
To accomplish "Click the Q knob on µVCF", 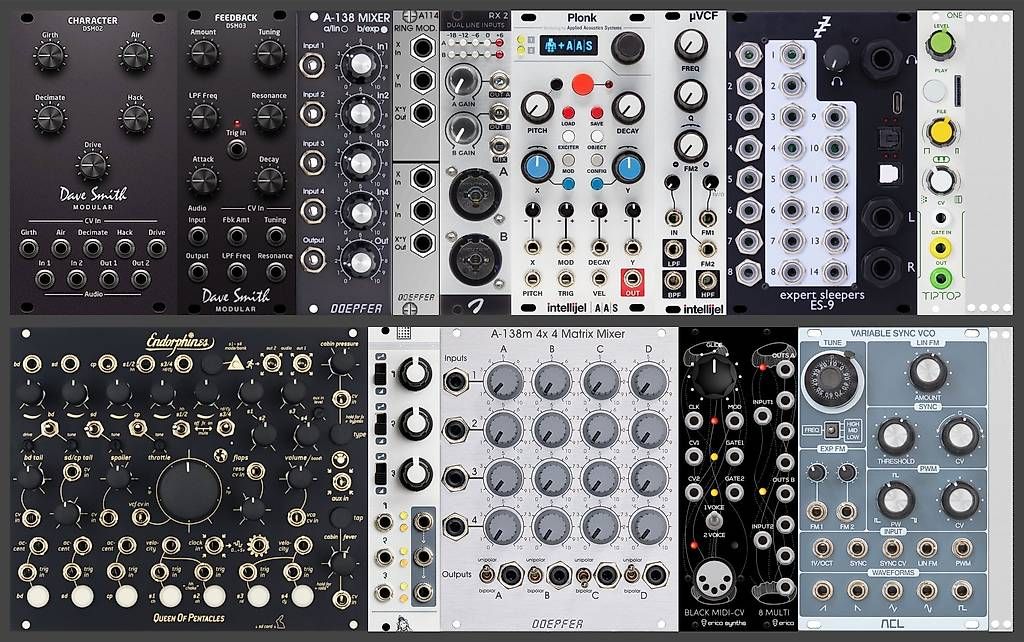I will [690, 95].
